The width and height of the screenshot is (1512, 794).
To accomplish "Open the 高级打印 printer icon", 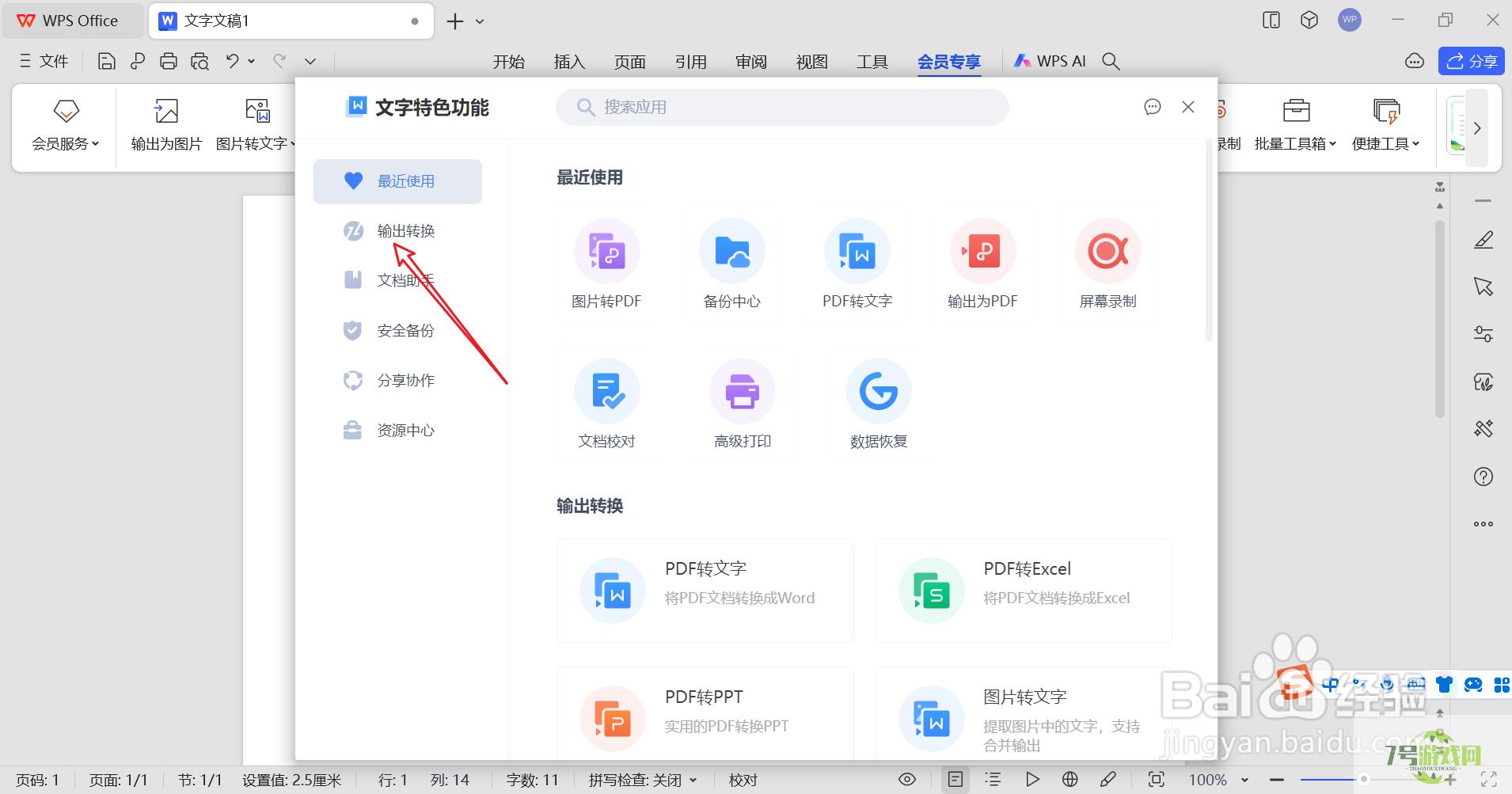I will (x=743, y=391).
